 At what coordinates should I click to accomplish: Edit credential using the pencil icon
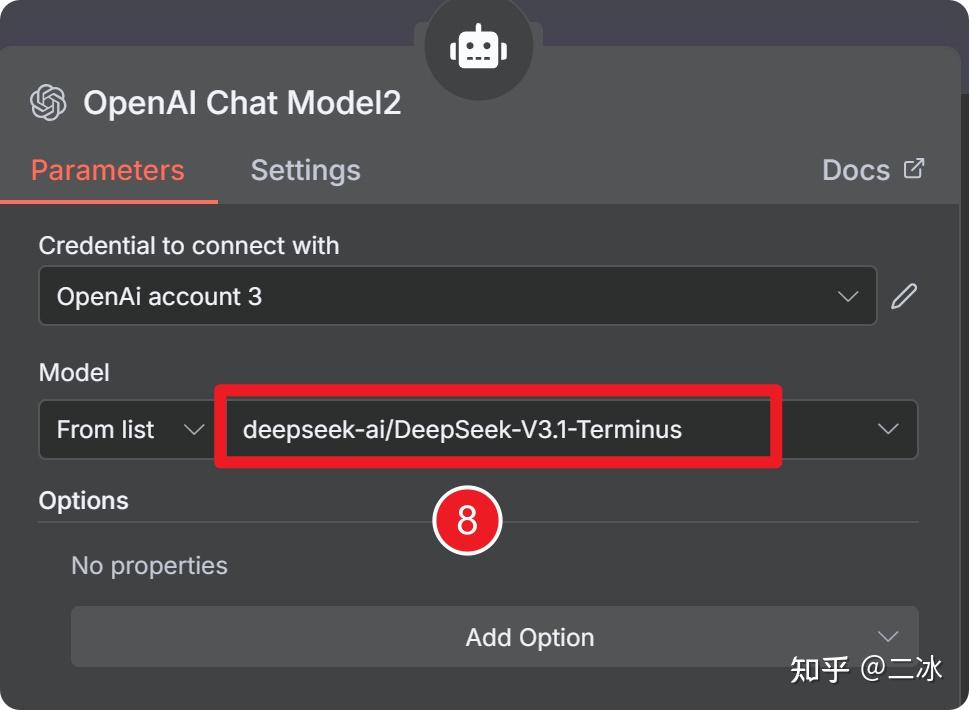[904, 296]
